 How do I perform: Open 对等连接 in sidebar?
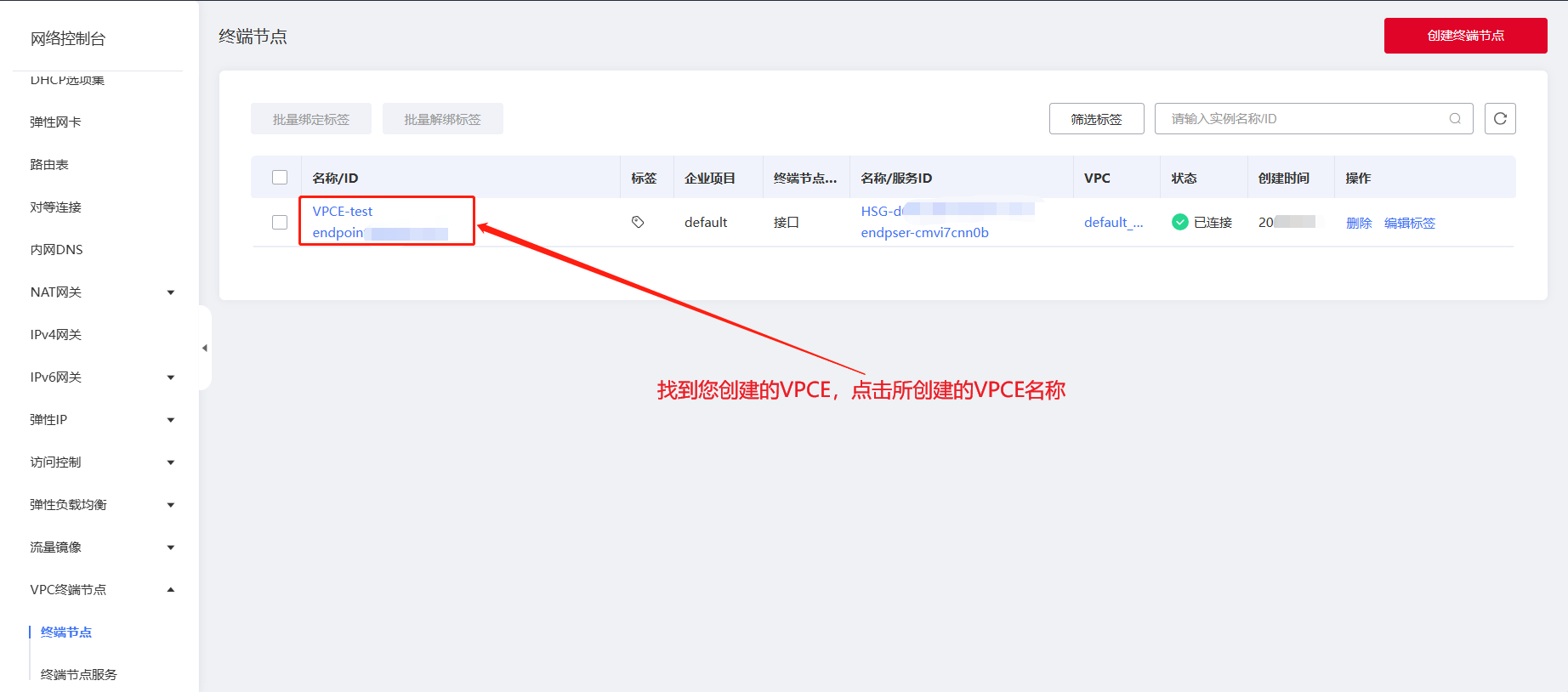(x=56, y=207)
